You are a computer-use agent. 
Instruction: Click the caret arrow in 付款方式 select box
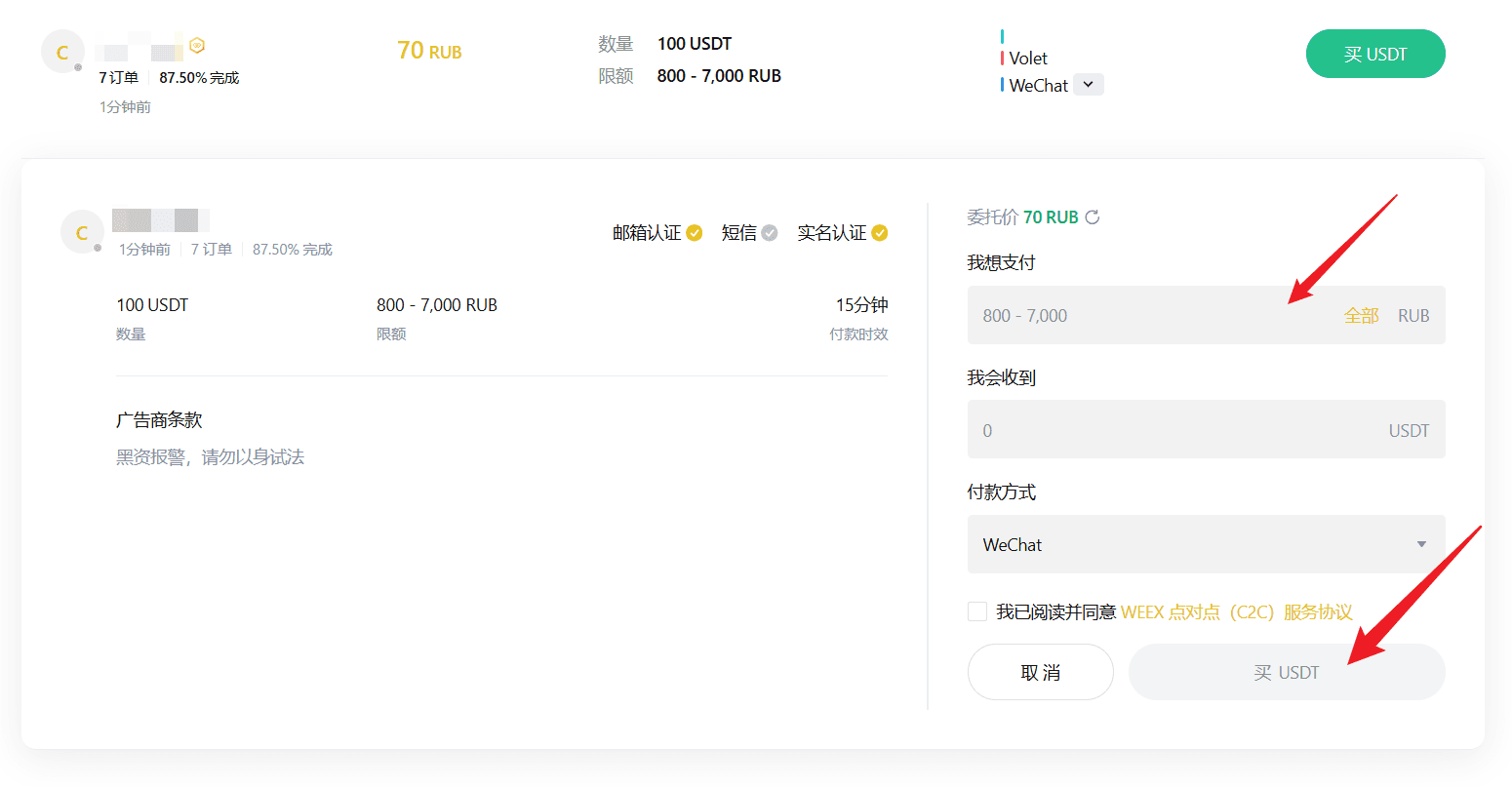click(1421, 544)
